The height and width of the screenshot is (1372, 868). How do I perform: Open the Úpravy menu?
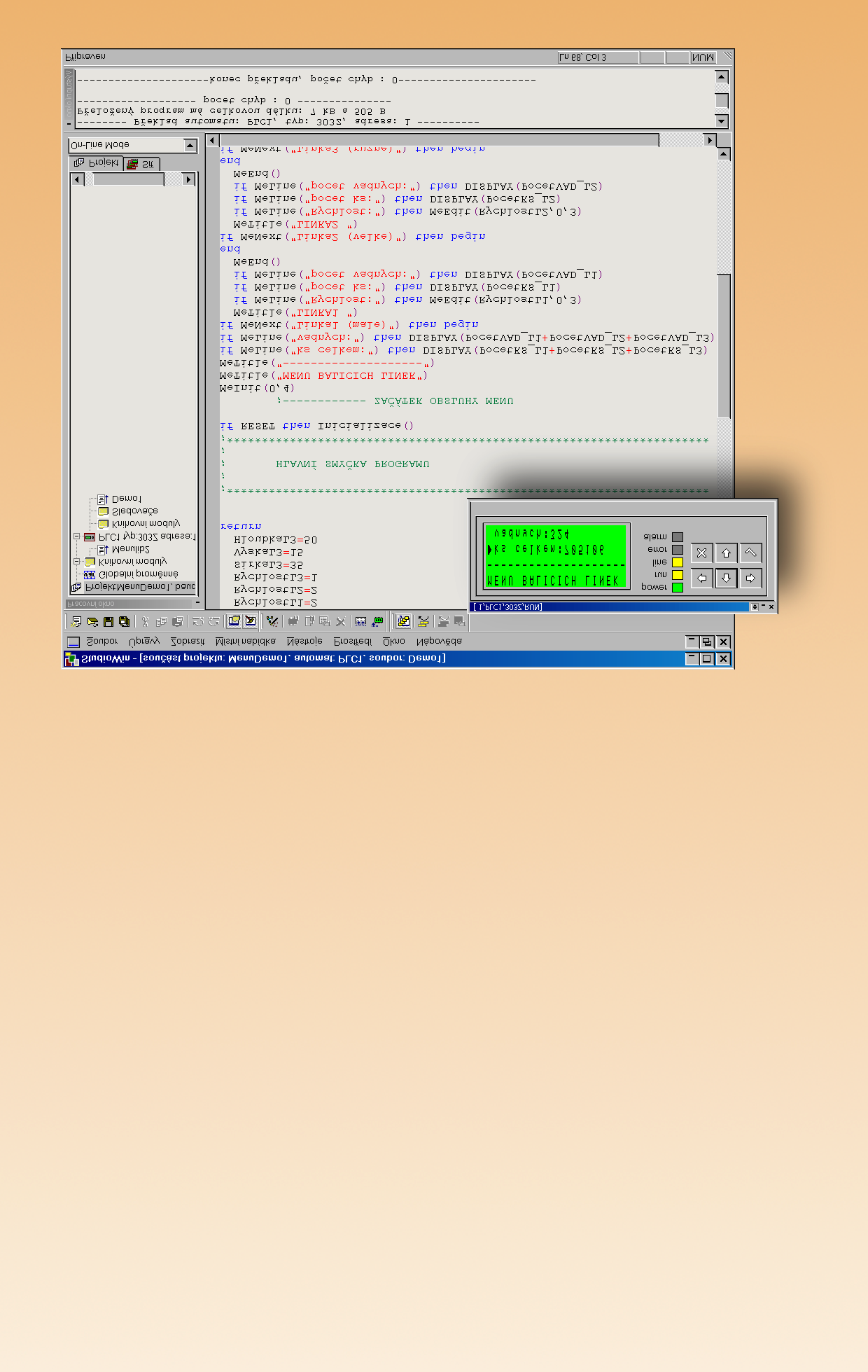tap(144, 642)
